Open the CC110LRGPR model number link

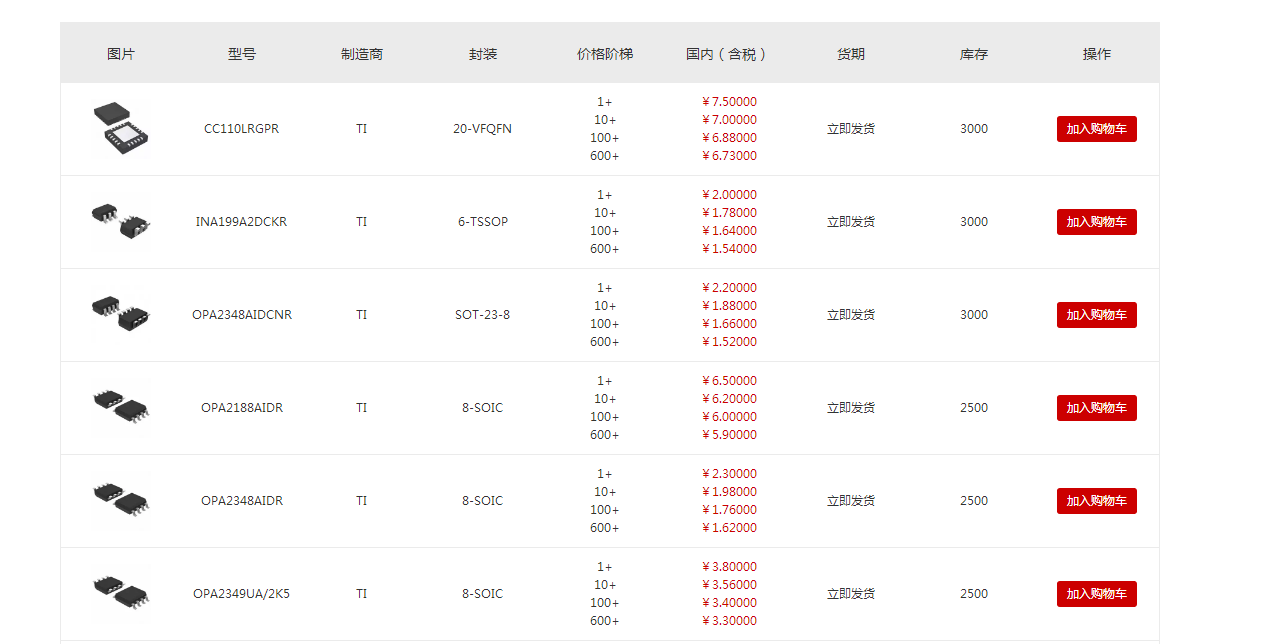pos(241,129)
